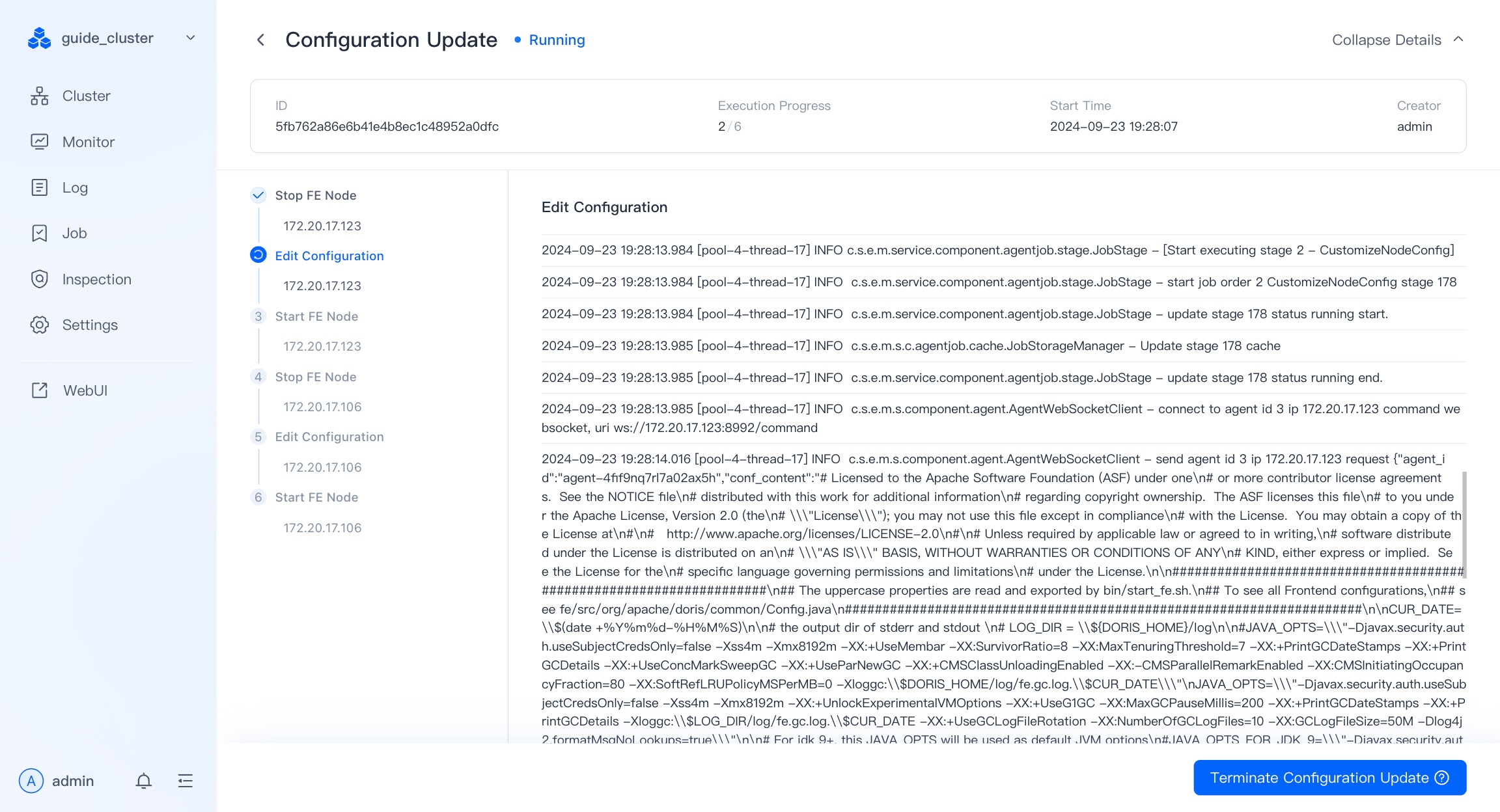Click the start time 2024-09-23 19:28:07
This screenshot has height=812, width=1500.
pos(1114,126)
